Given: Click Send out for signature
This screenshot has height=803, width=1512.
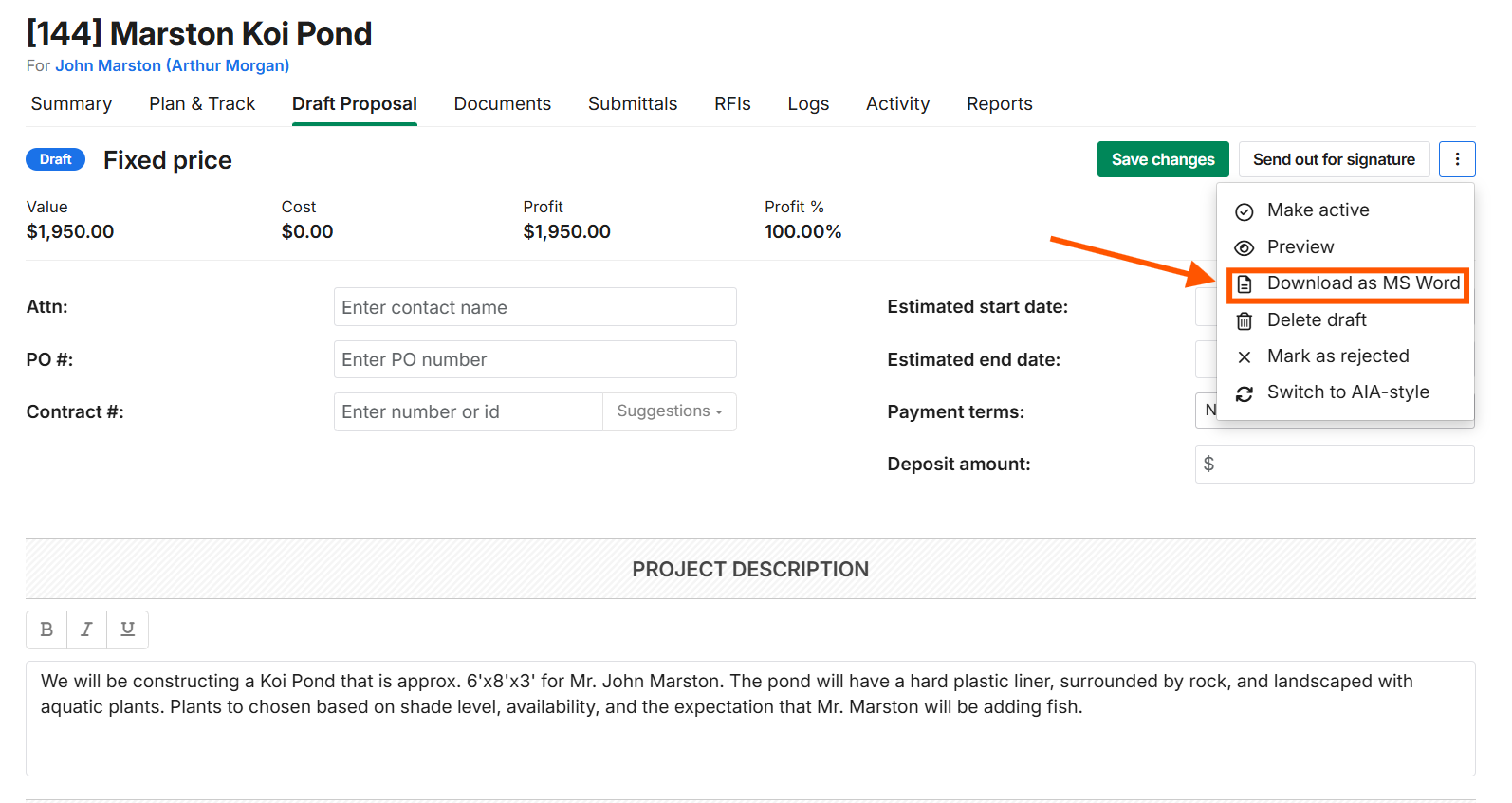Looking at the screenshot, I should click(x=1334, y=159).
